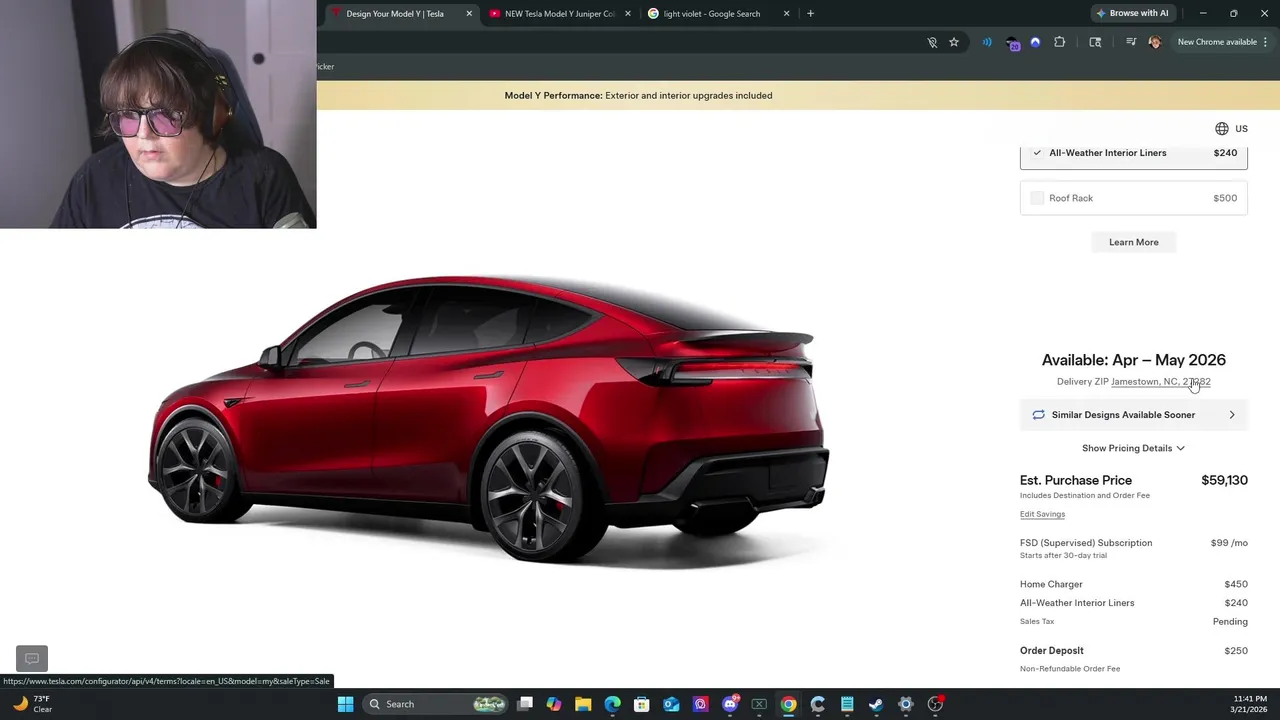Open Steam from the taskbar
This screenshot has width=1280, height=720.
tap(876, 704)
